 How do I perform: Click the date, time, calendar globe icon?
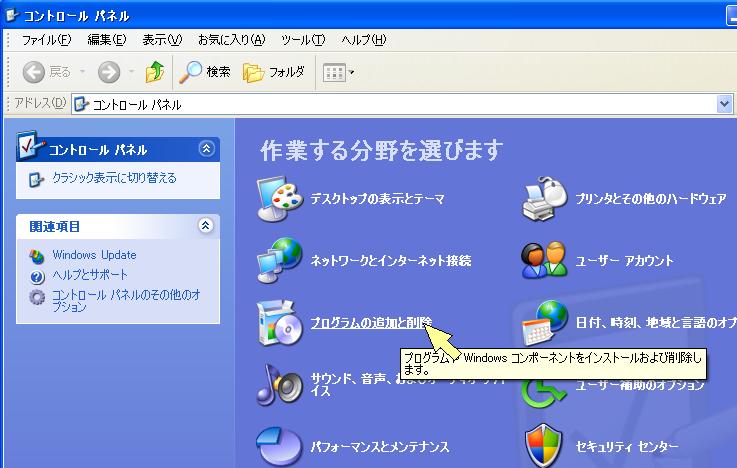tap(545, 323)
